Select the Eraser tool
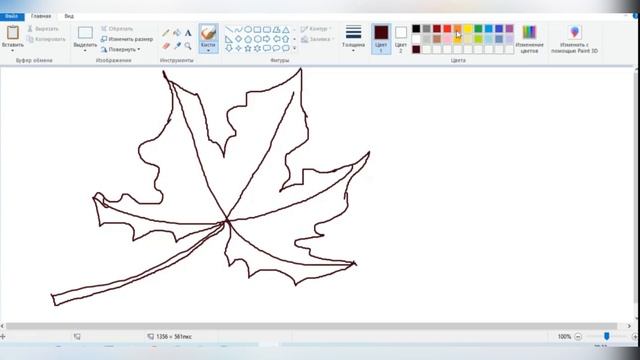This screenshot has width=640, height=360. point(166,46)
